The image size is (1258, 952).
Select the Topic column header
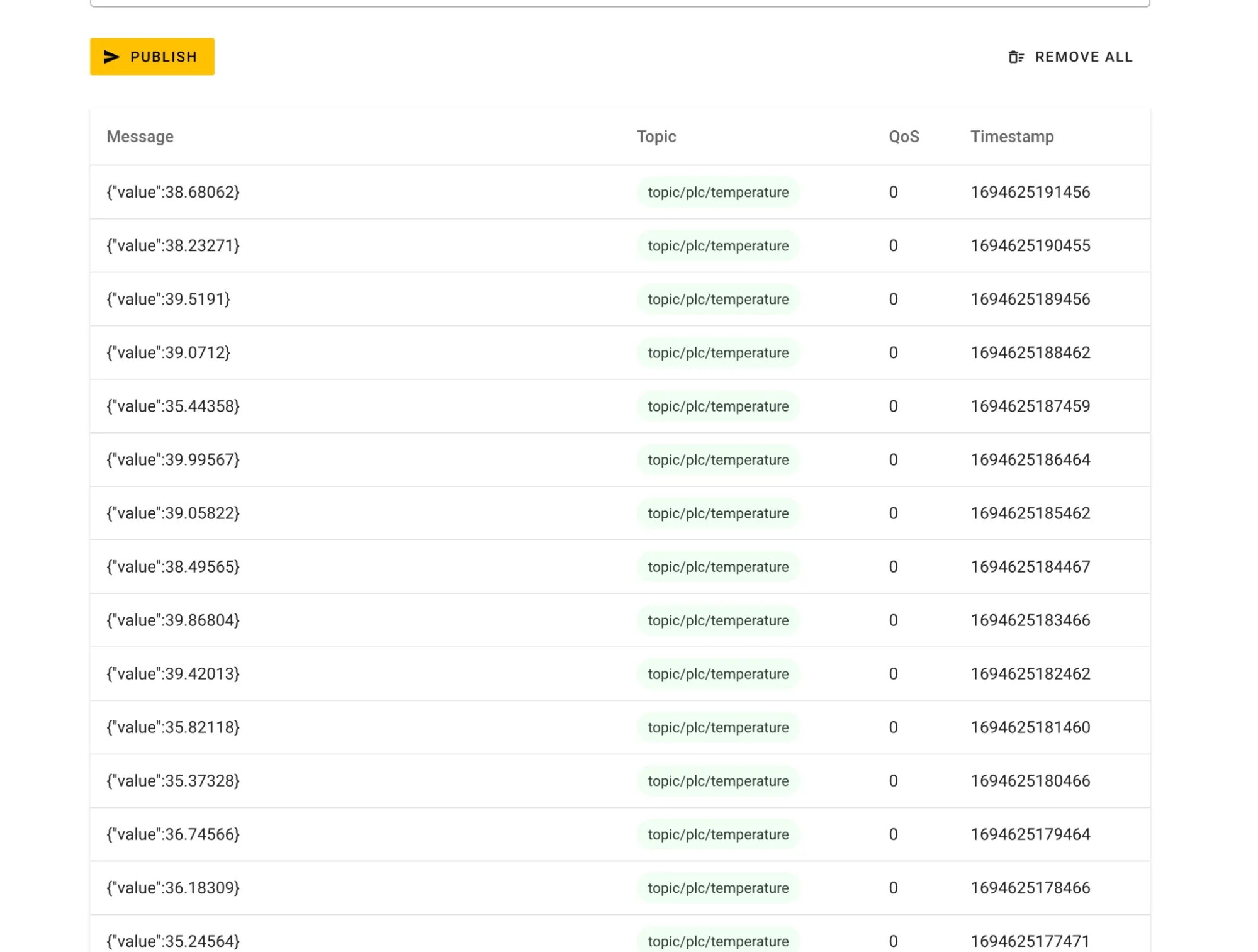coord(656,137)
